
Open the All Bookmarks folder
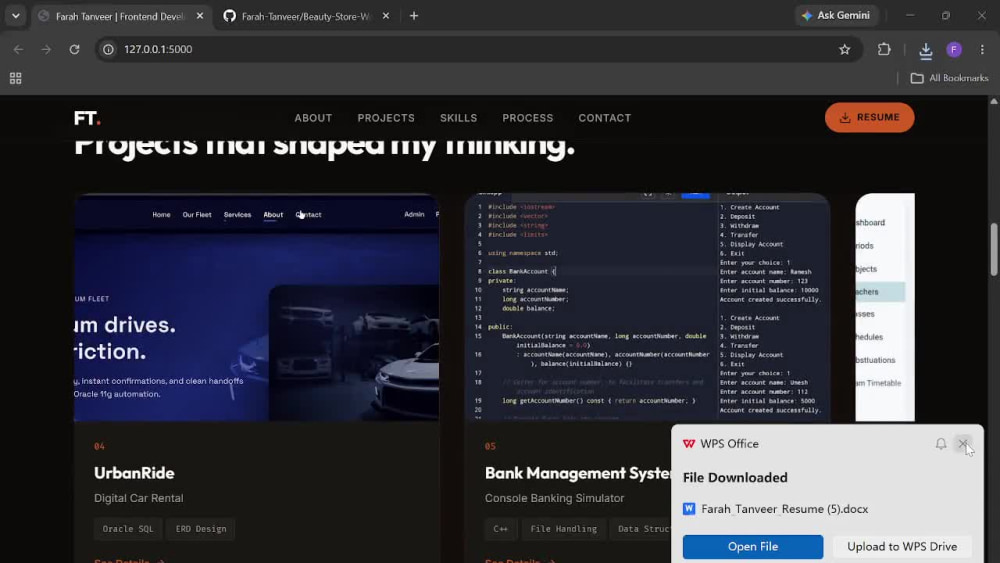(x=949, y=78)
